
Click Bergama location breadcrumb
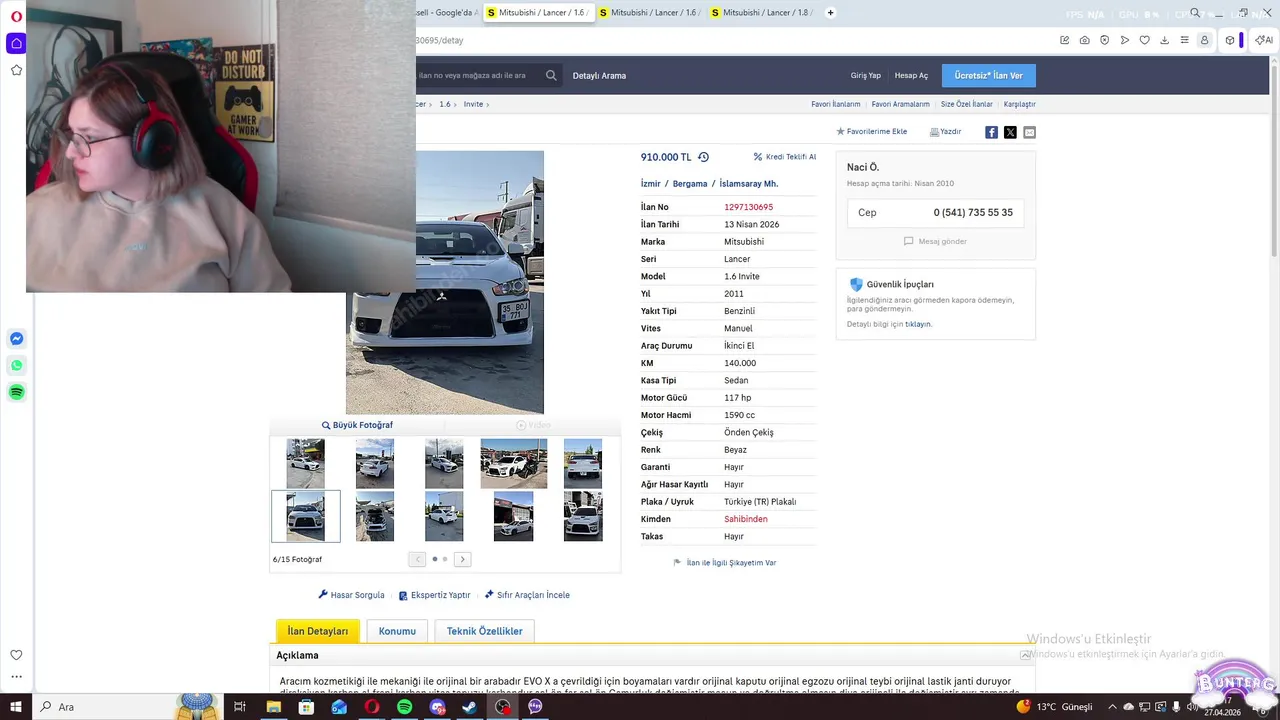coord(690,184)
